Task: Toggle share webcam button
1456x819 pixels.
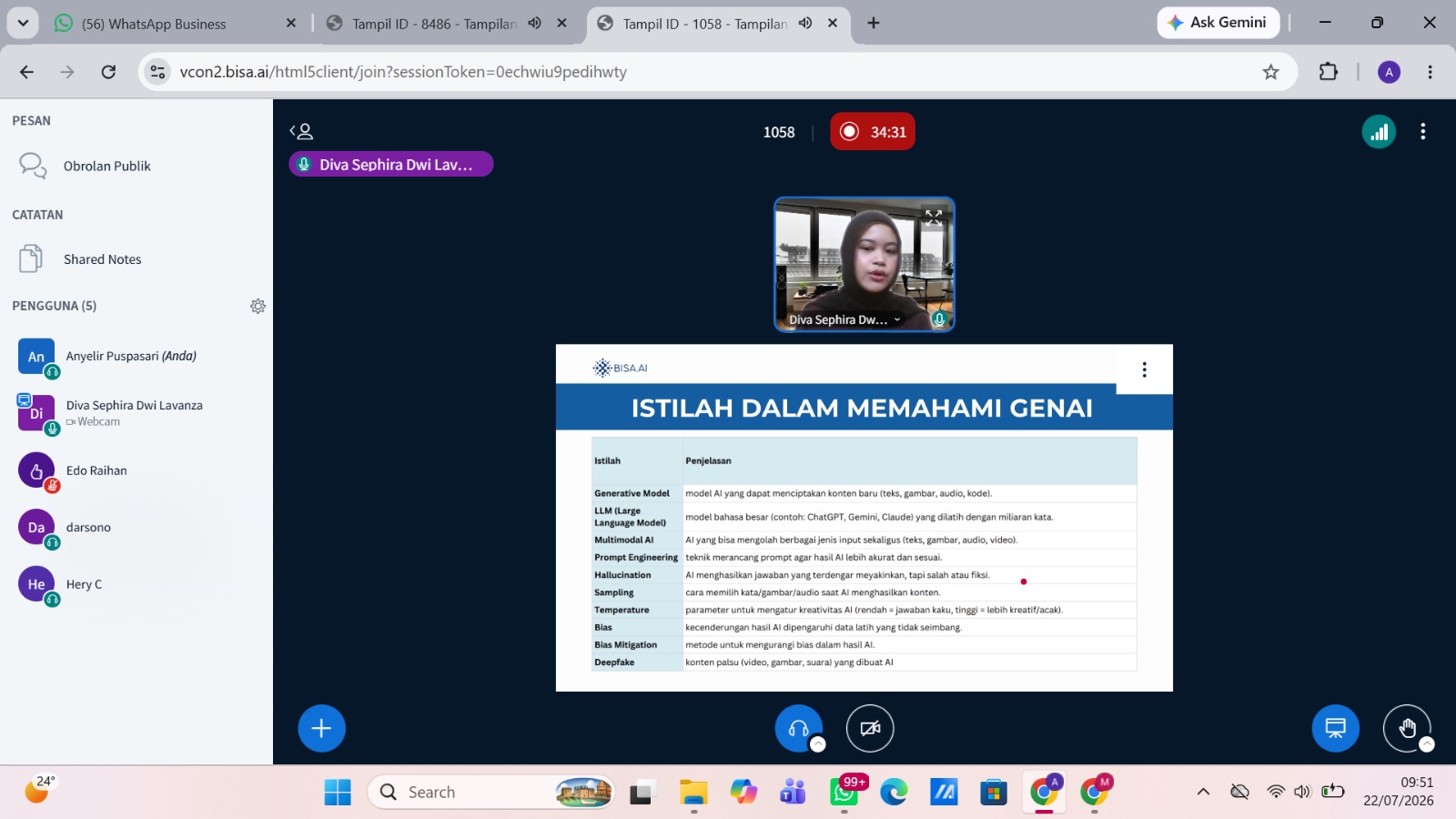Action: (x=870, y=728)
